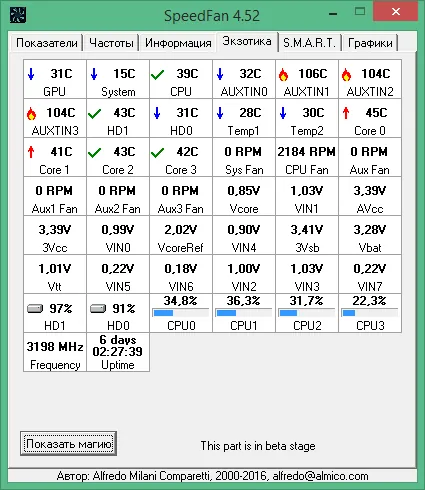Click the blue down arrow beside Temp1
The width and height of the screenshot is (425, 490).
tap(220, 113)
